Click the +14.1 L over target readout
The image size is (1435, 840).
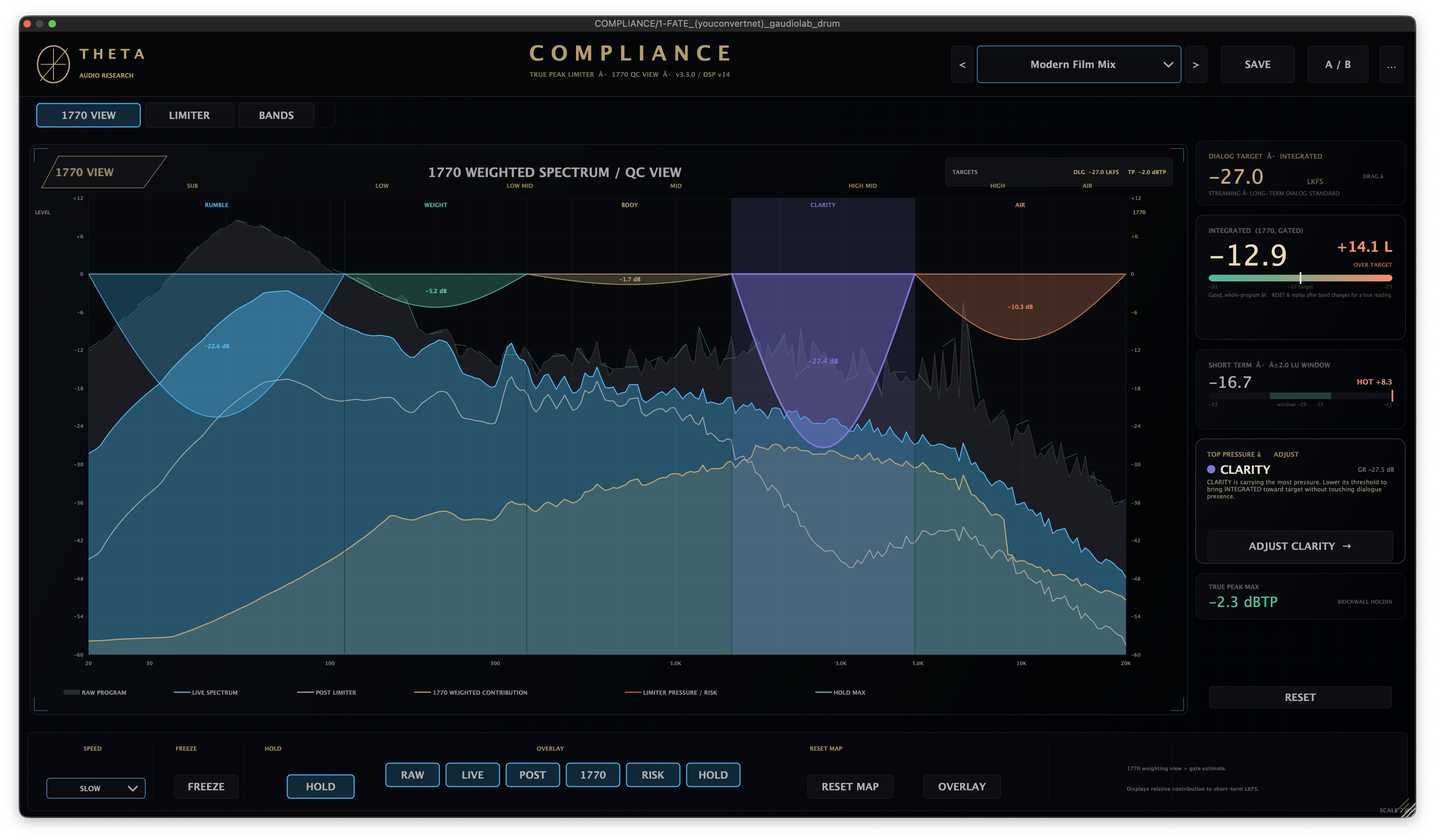(x=1364, y=246)
